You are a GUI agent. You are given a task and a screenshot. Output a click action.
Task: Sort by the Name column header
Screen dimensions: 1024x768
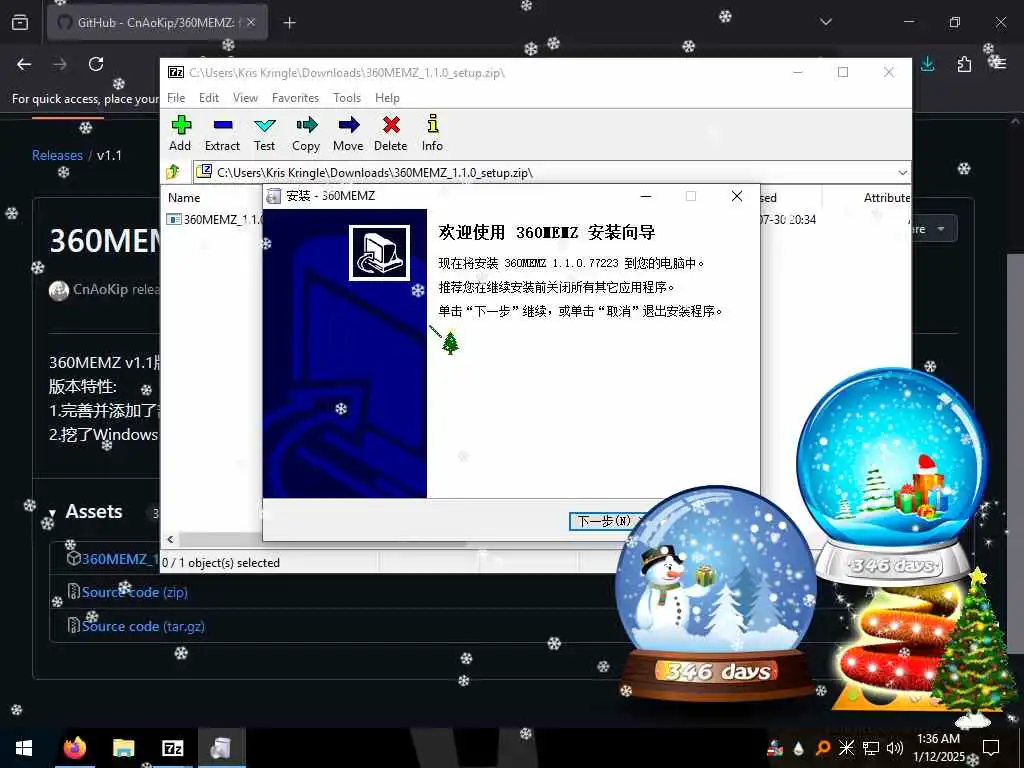click(184, 197)
